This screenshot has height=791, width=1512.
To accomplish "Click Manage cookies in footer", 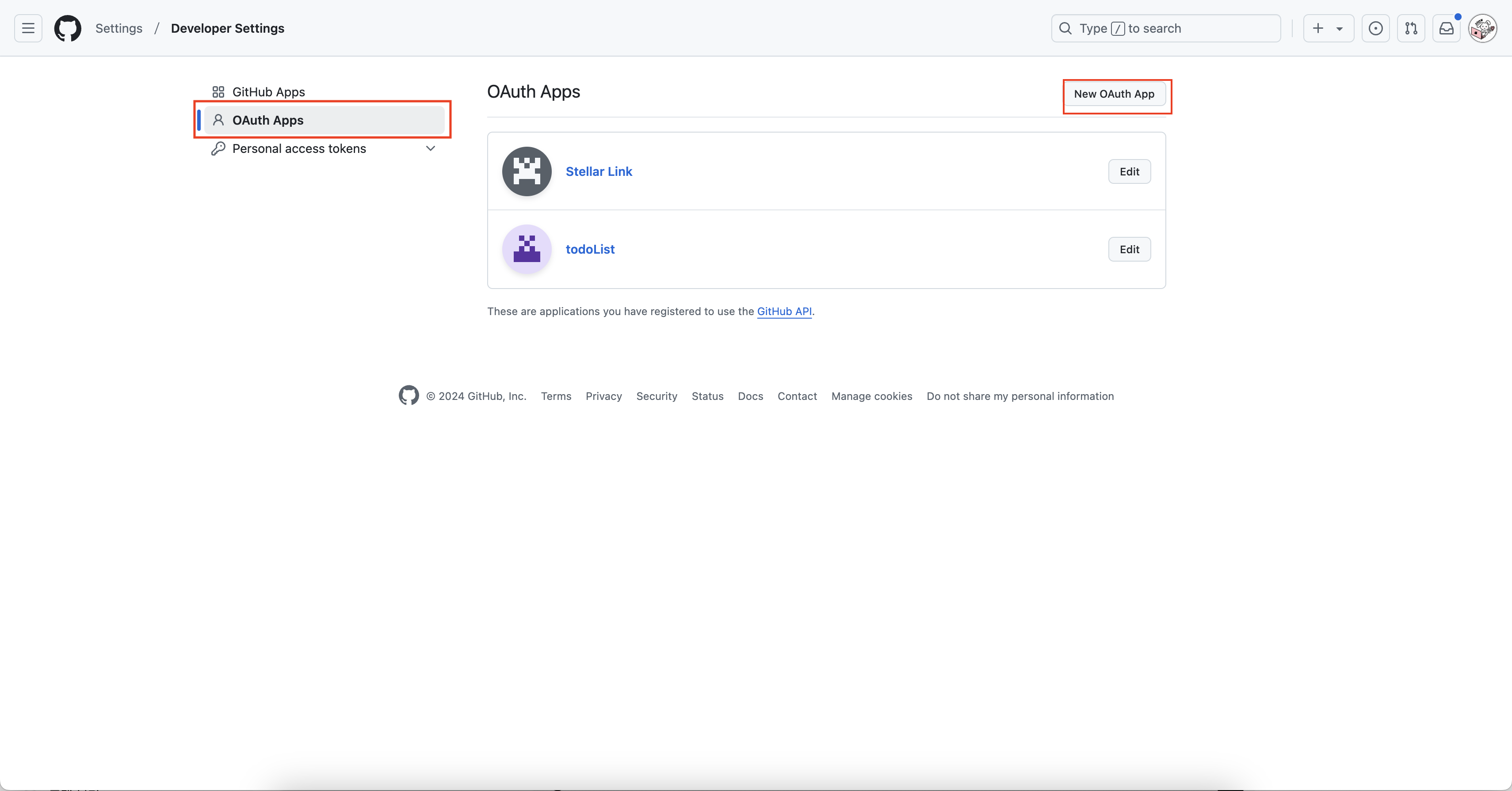I will point(872,396).
